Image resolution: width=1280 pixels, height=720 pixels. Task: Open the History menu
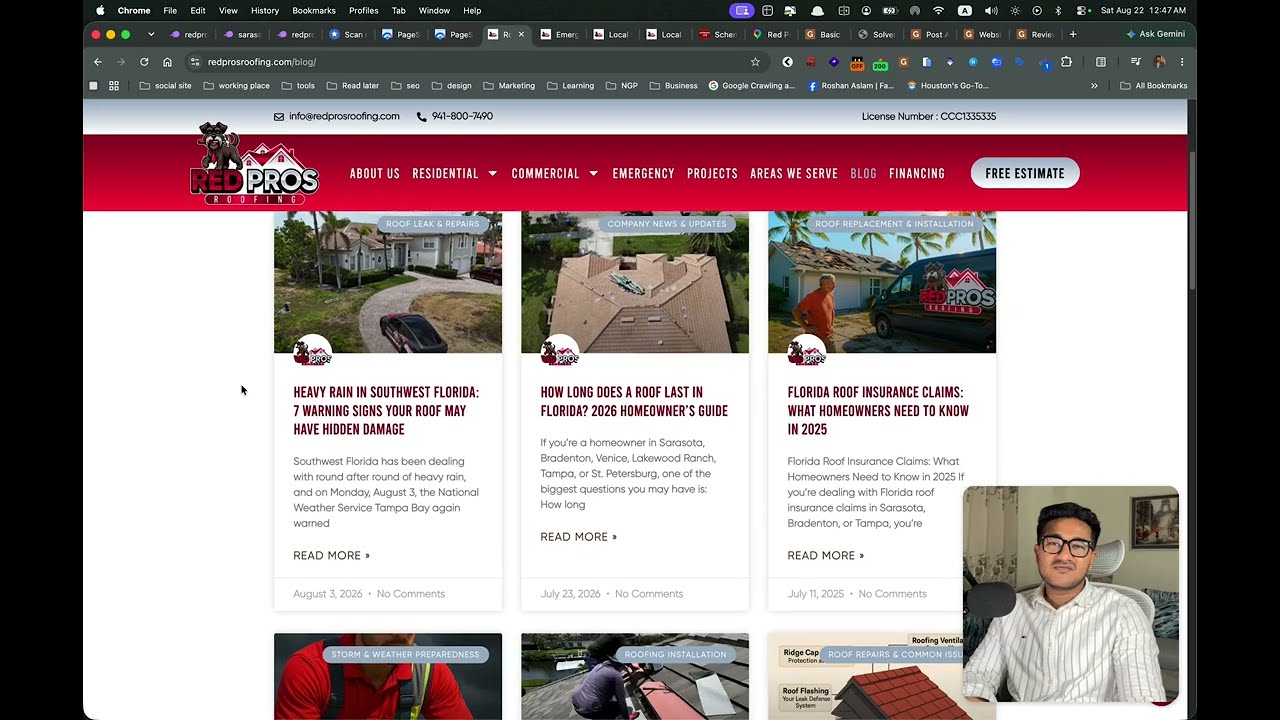[265, 10]
